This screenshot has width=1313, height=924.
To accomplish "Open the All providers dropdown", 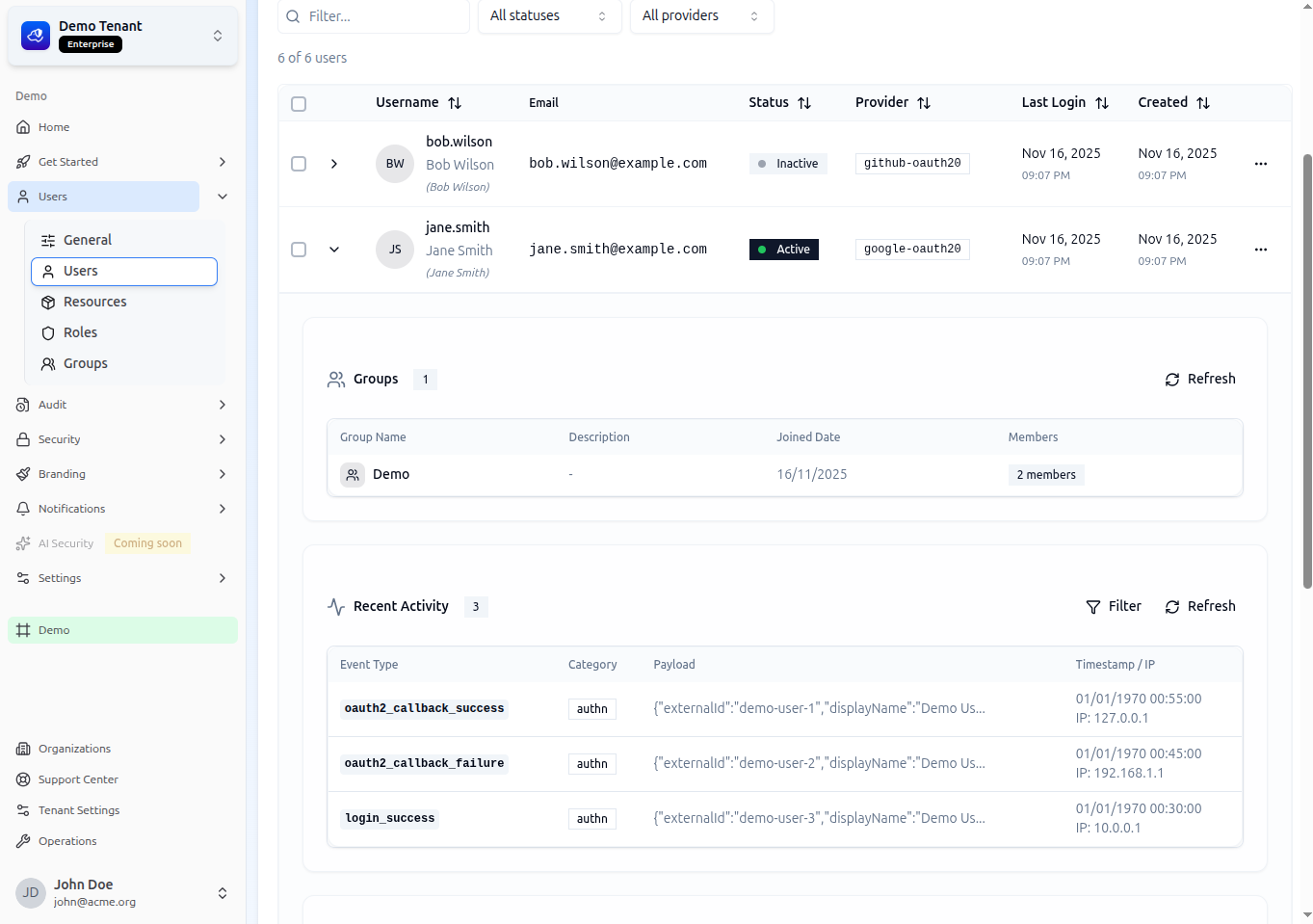I will pyautogui.click(x=701, y=16).
